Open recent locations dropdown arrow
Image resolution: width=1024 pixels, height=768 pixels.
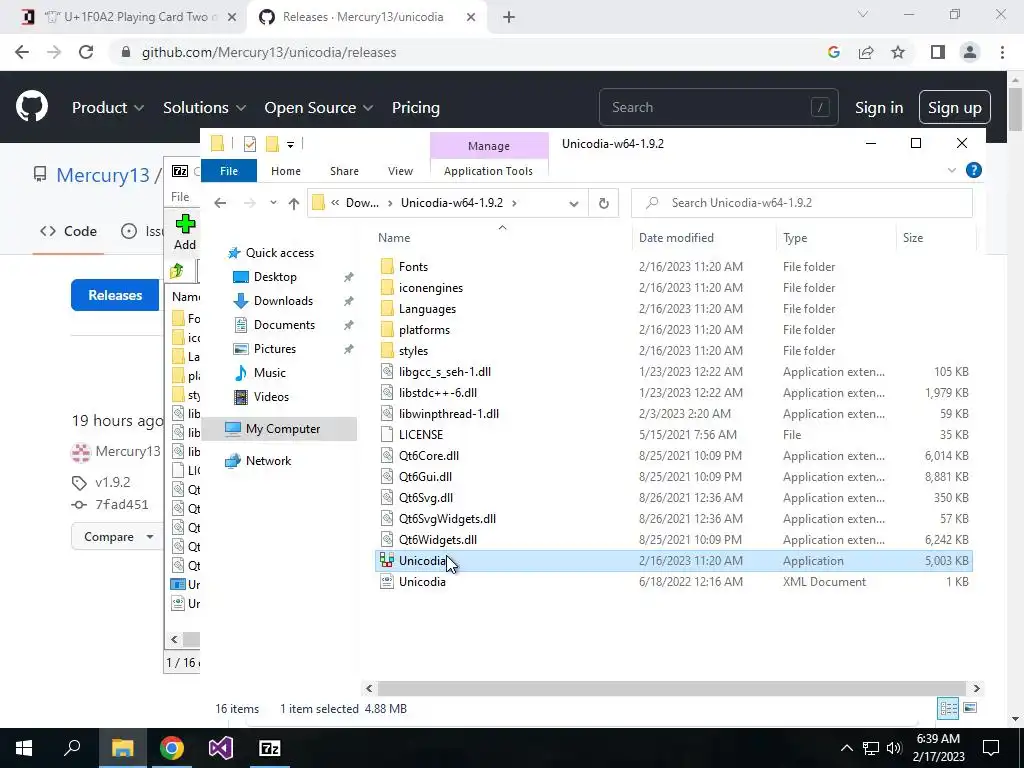point(273,203)
